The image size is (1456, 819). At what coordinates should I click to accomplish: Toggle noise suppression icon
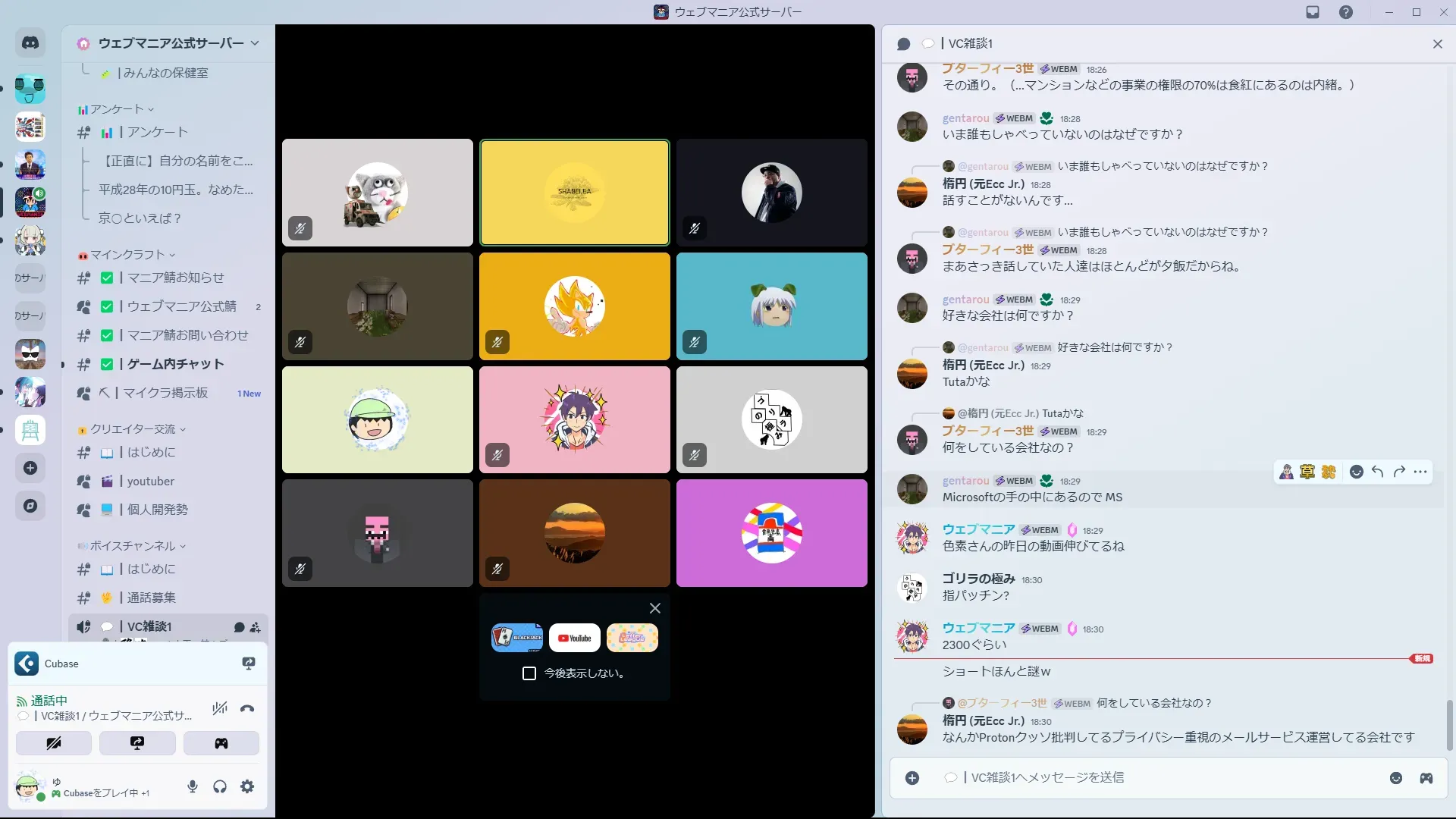[x=220, y=709]
